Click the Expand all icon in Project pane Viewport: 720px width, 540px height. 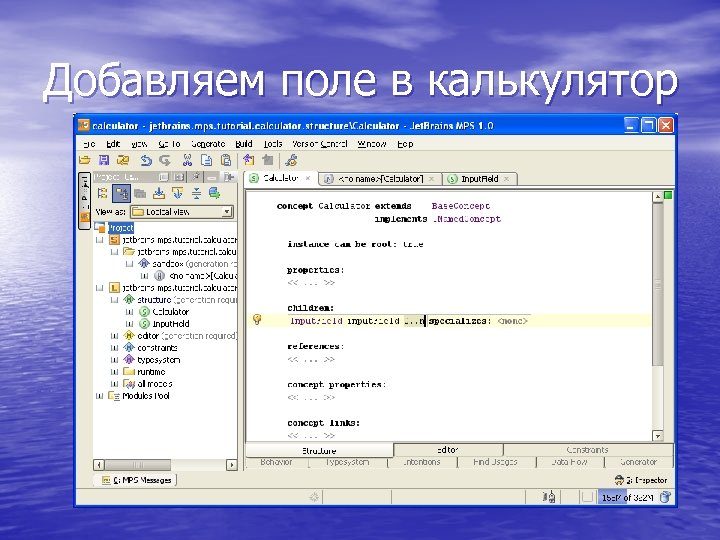[178, 193]
